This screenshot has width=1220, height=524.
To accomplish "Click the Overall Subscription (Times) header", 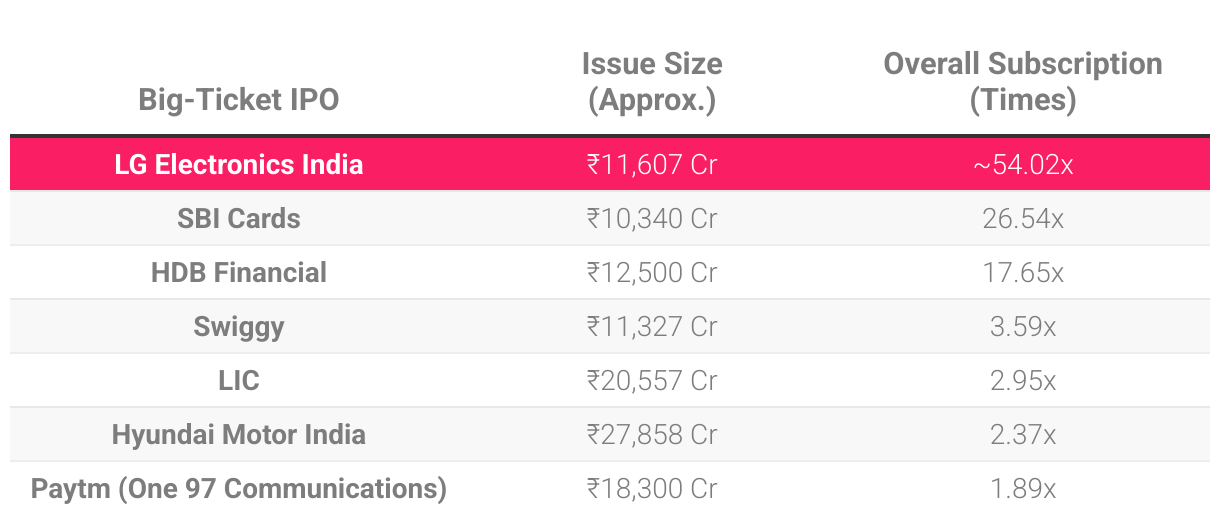I will coord(1022,82).
